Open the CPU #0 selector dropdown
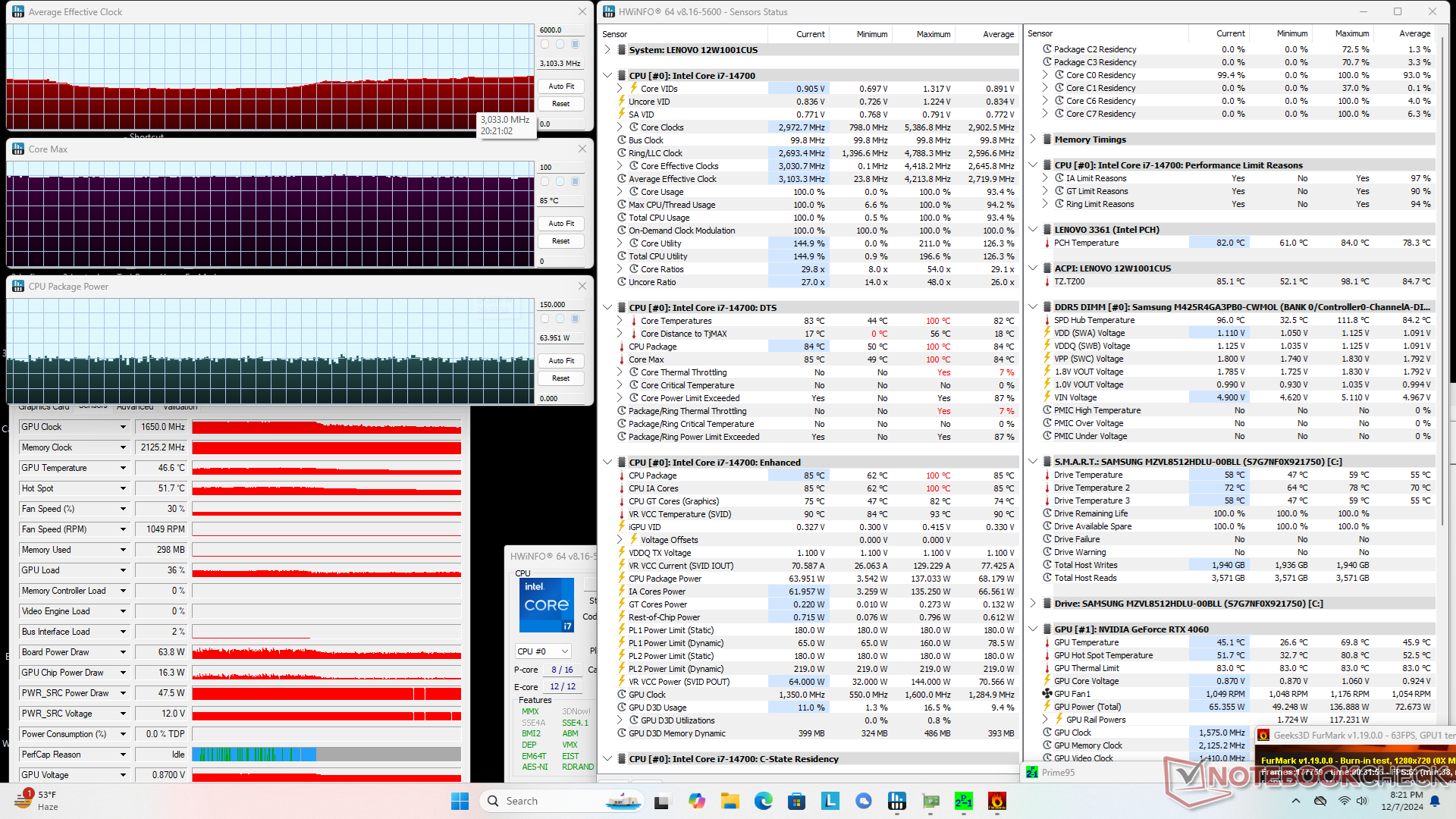Screen dimensions: 1456x819 [542, 651]
